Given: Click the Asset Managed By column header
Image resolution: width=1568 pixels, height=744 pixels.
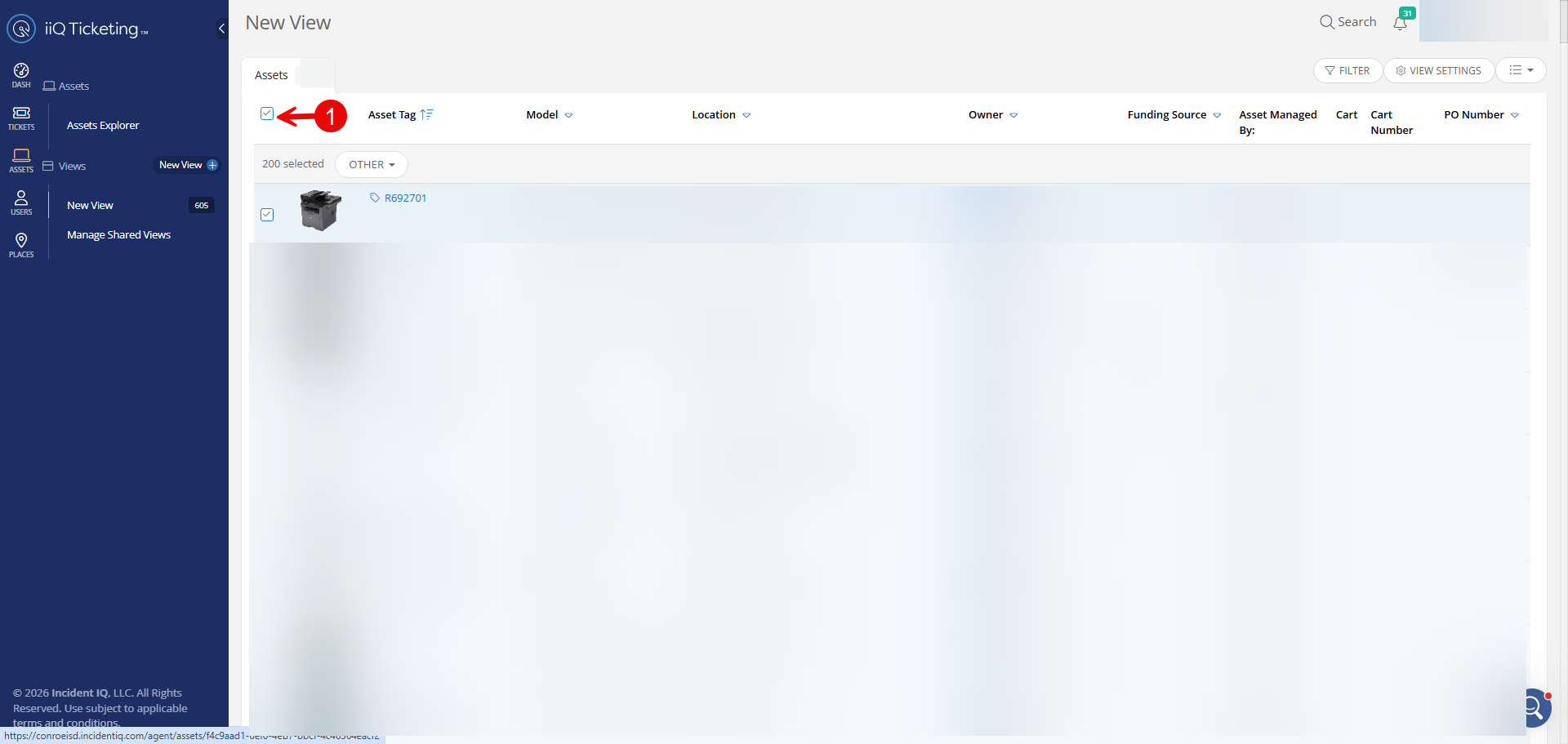Looking at the screenshot, I should (x=1278, y=123).
